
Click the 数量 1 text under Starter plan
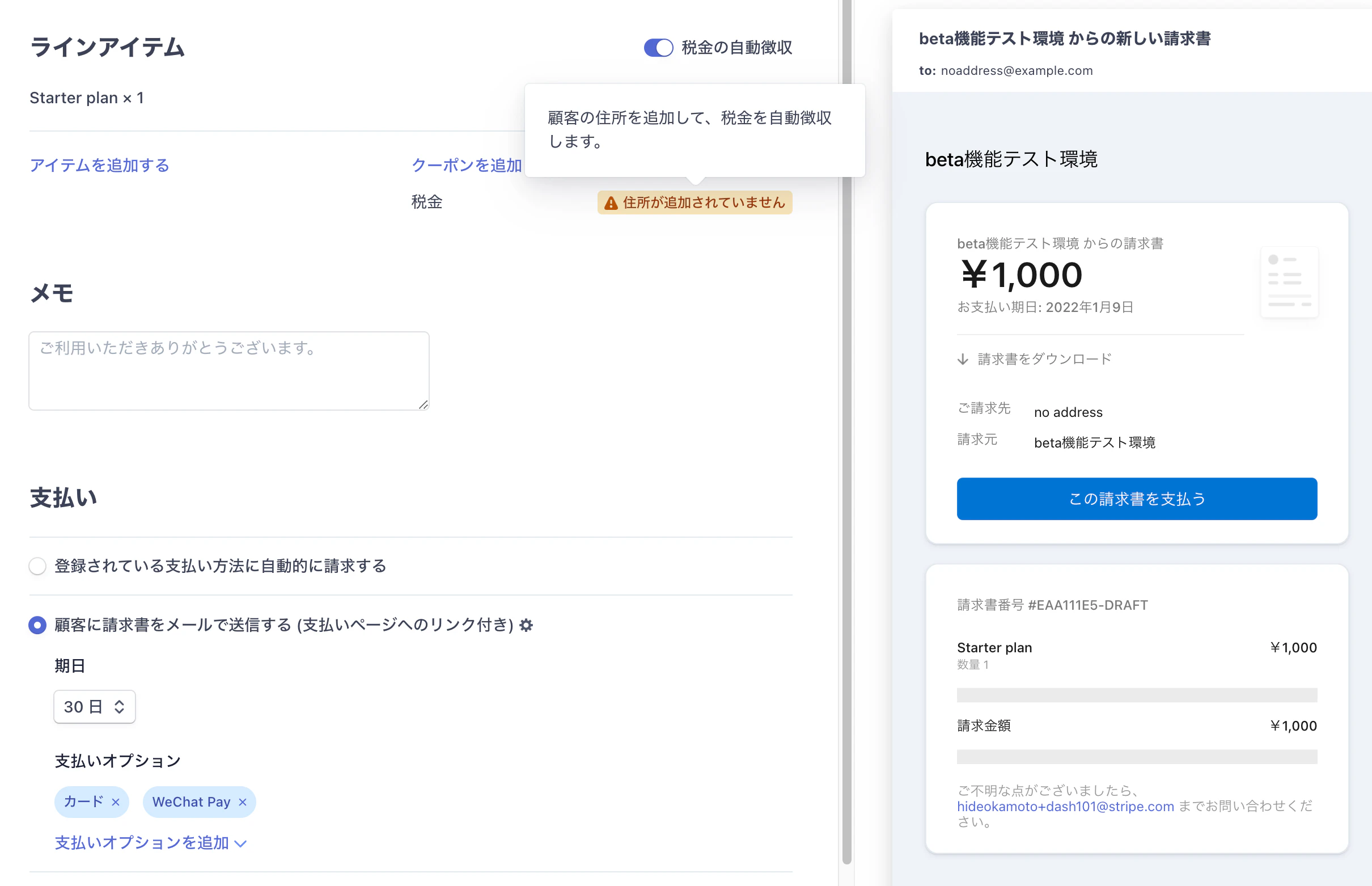click(972, 665)
